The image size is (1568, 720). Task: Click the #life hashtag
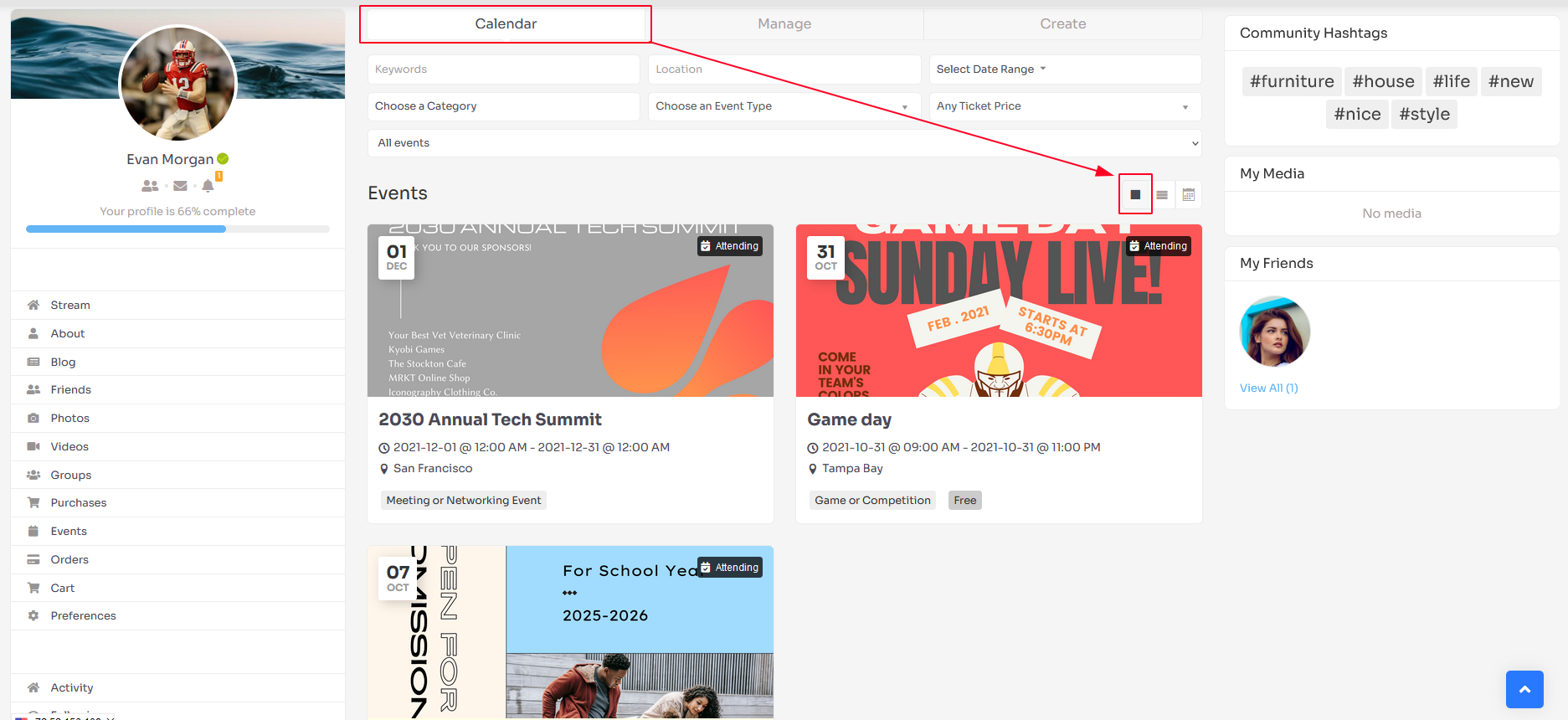point(1451,81)
